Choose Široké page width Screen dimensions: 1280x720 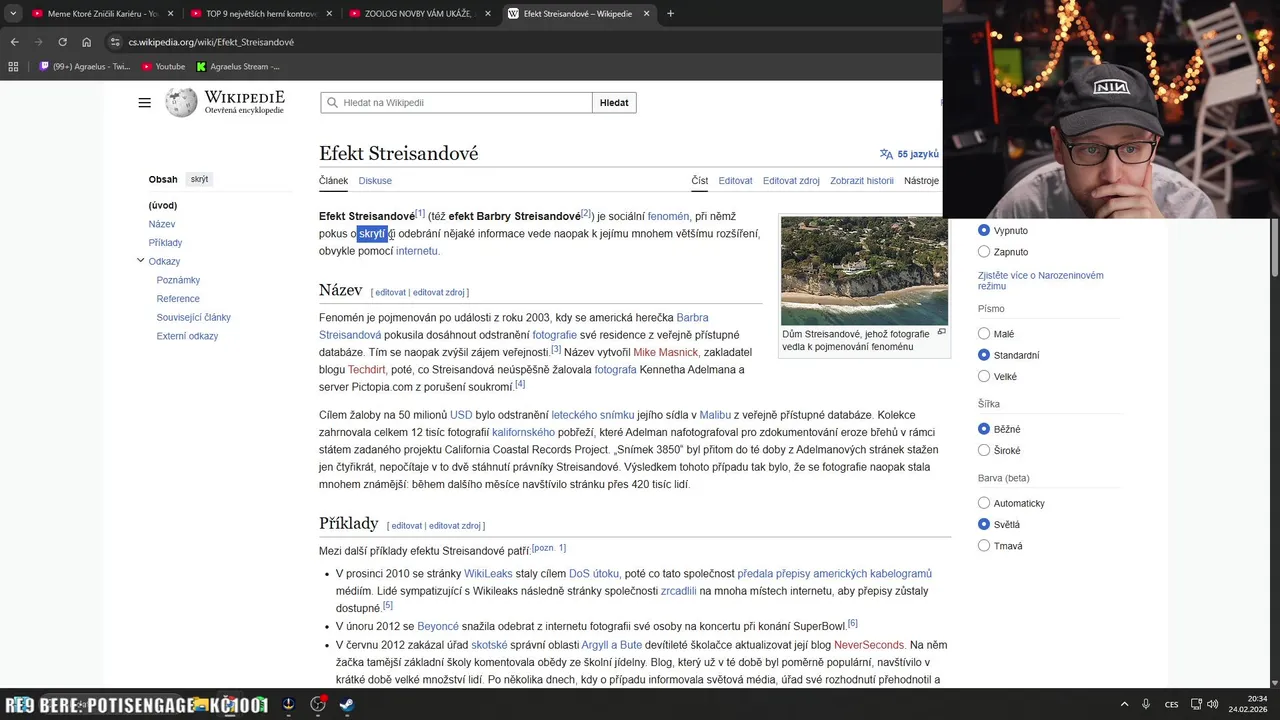pyautogui.click(x=984, y=451)
